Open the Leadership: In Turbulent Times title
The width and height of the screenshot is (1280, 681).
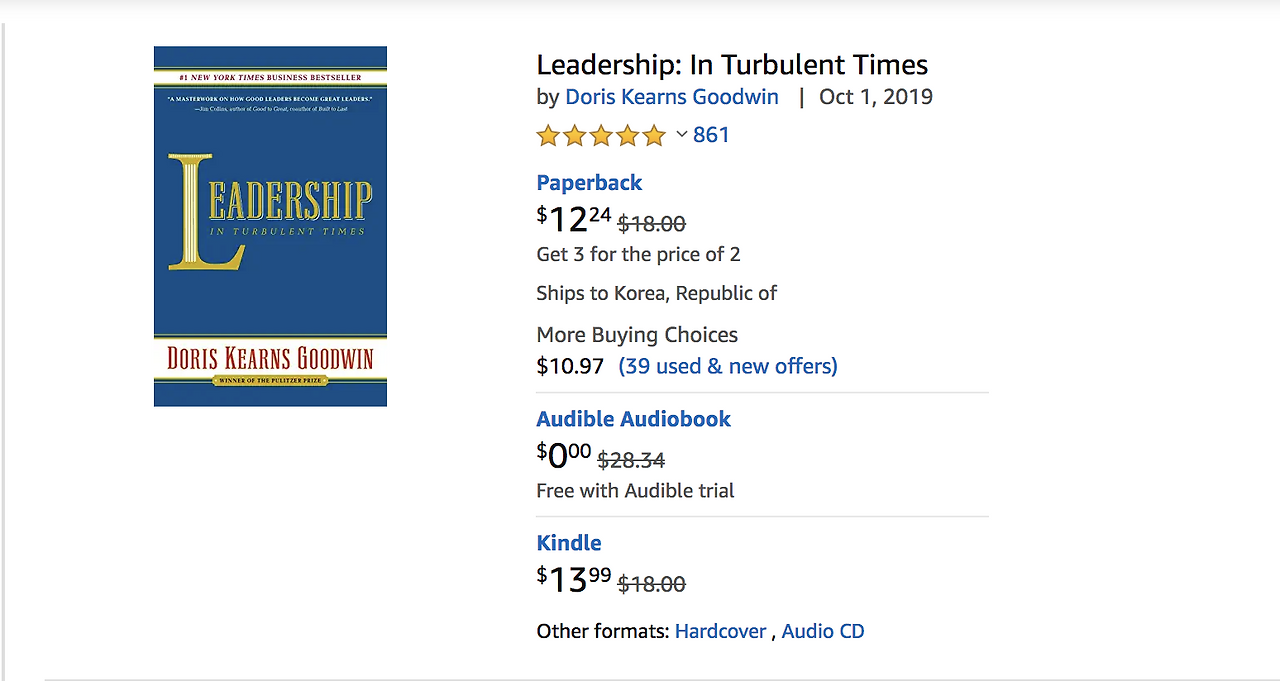point(732,65)
